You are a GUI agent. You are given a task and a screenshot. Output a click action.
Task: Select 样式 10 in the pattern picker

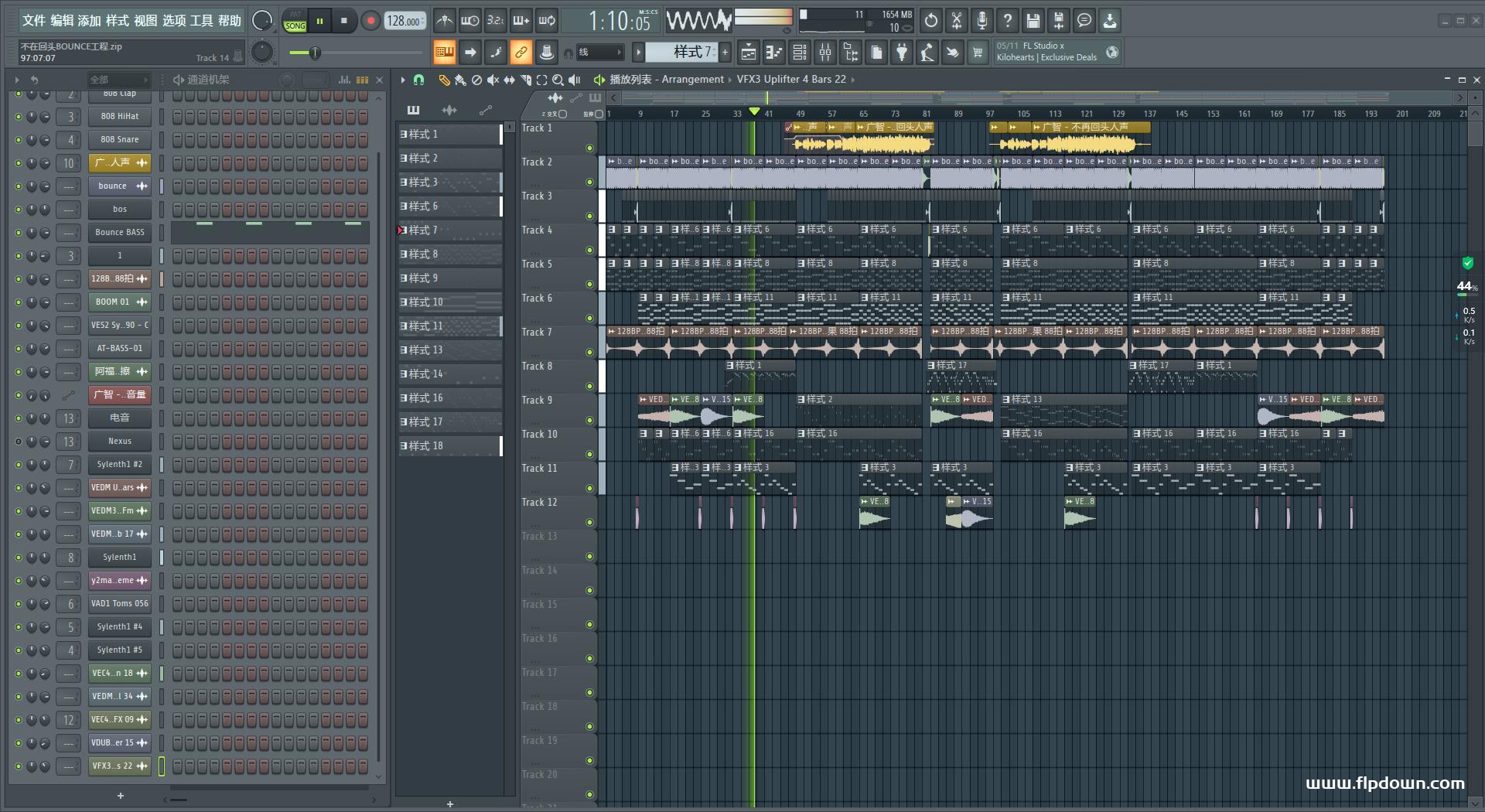450,302
